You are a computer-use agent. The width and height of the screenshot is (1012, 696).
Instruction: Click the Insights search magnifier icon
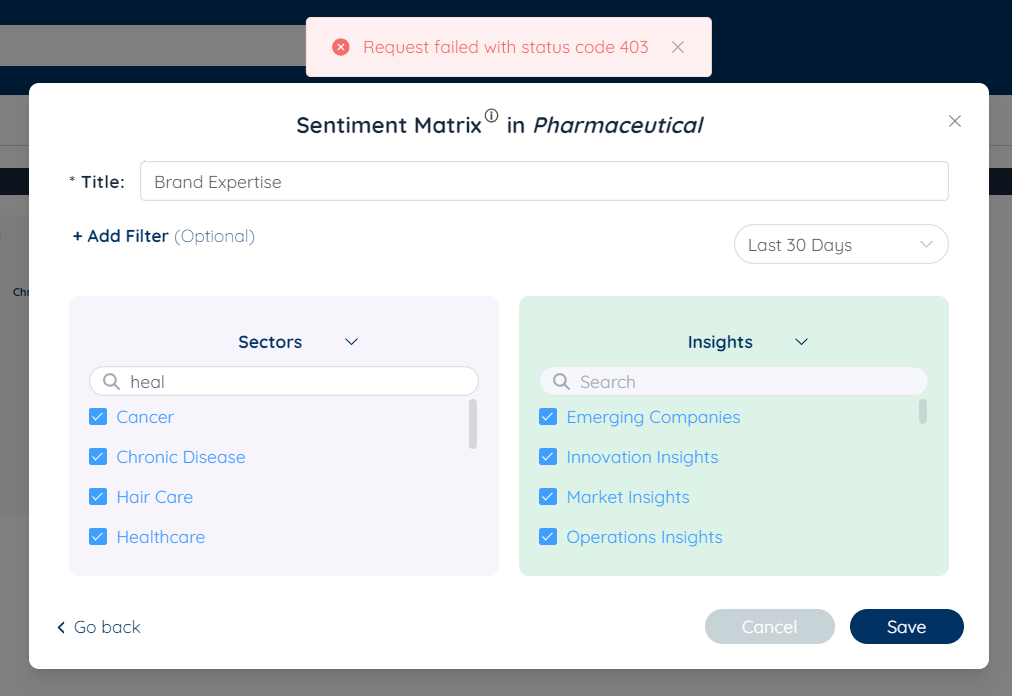tap(561, 382)
